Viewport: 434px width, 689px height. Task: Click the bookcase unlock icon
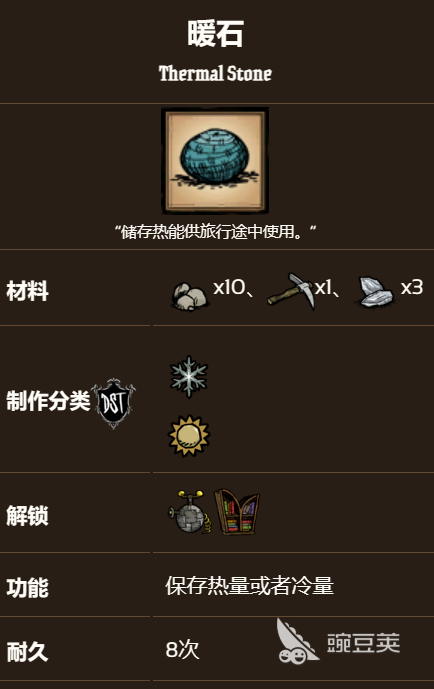(x=237, y=512)
